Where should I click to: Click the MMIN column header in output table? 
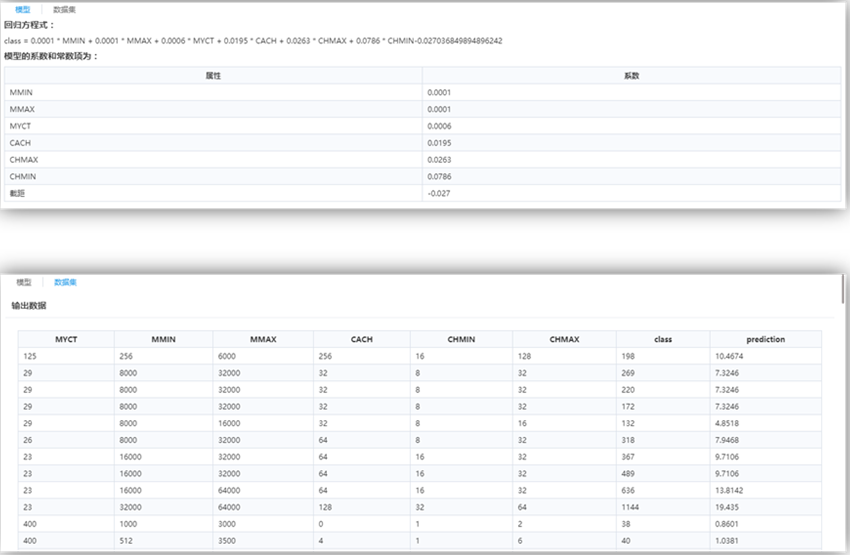click(x=163, y=339)
